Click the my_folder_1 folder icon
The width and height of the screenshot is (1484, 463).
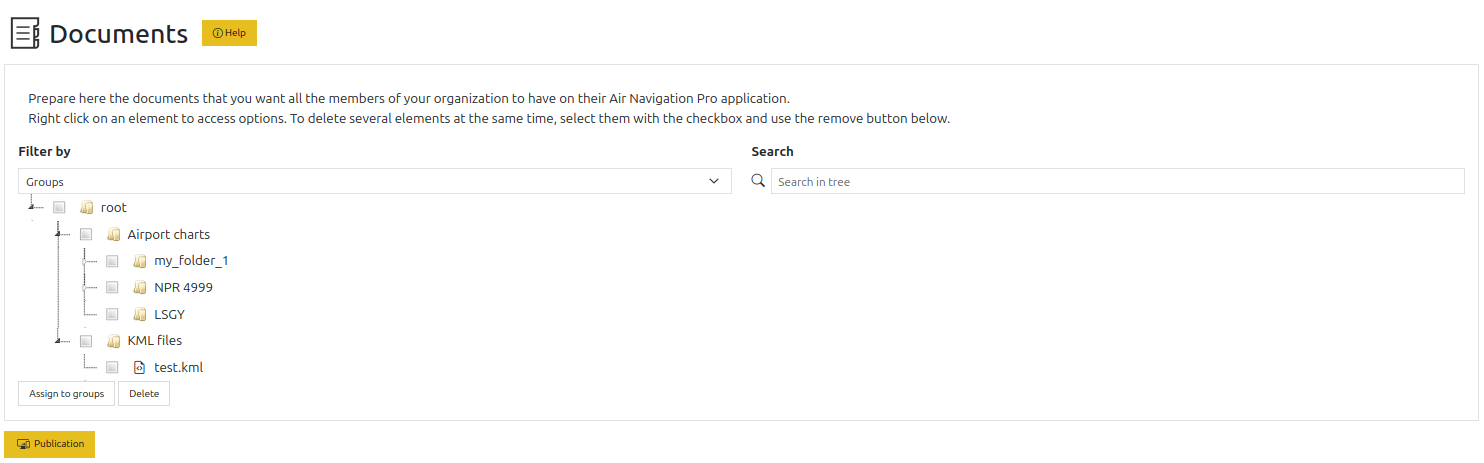pos(140,261)
